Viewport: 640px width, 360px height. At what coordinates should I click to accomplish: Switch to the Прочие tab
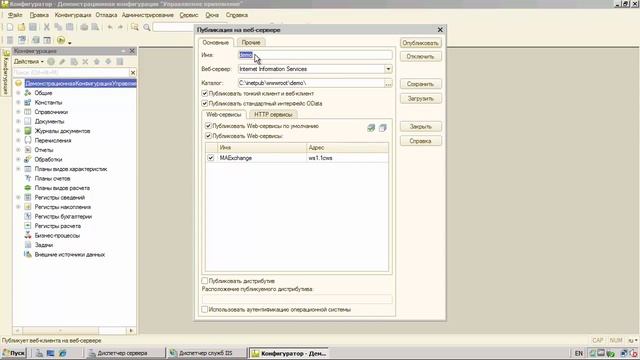click(251, 42)
